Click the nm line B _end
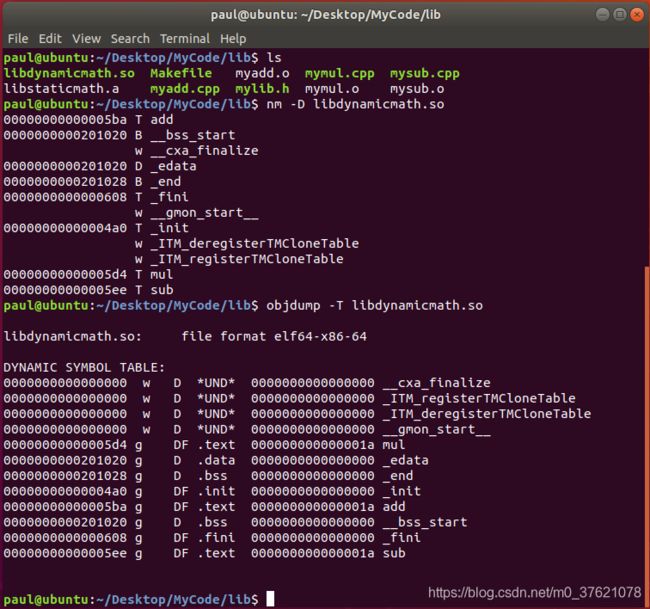Viewport: 650px width, 609px height. (92, 182)
